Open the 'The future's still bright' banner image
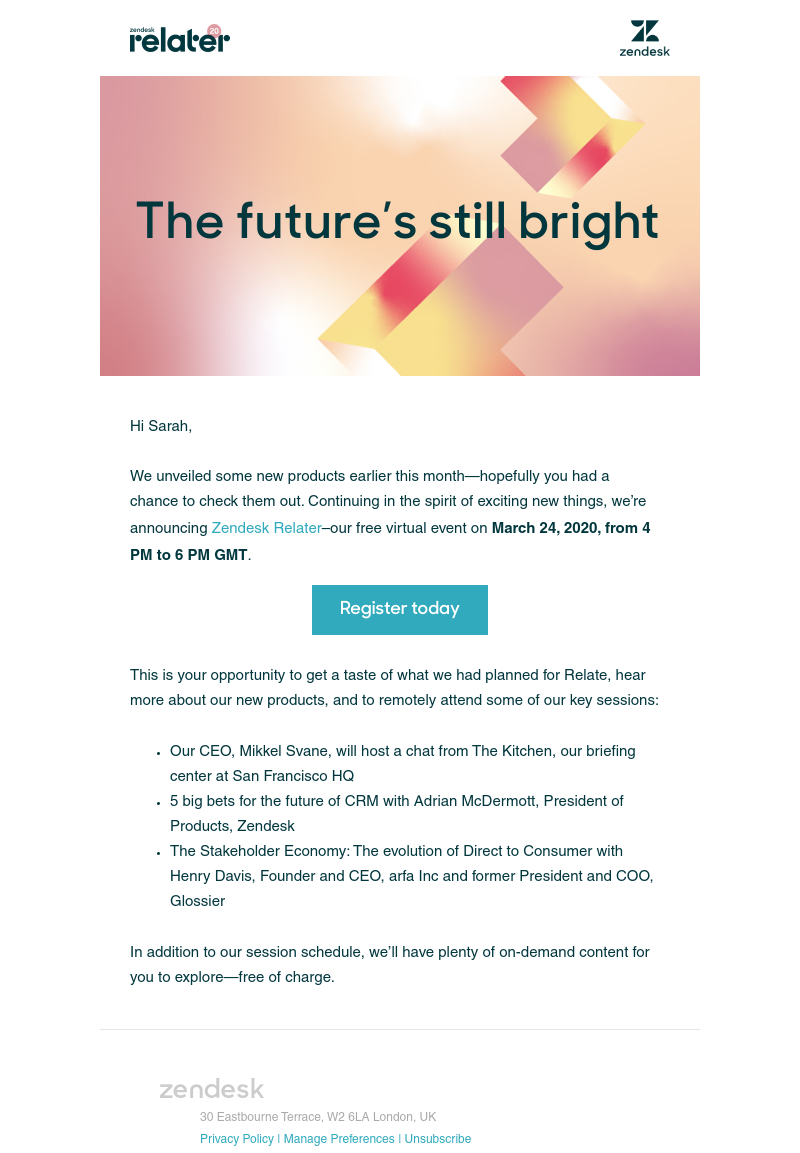Image resolution: width=800 pixels, height=1153 pixels. coord(400,226)
